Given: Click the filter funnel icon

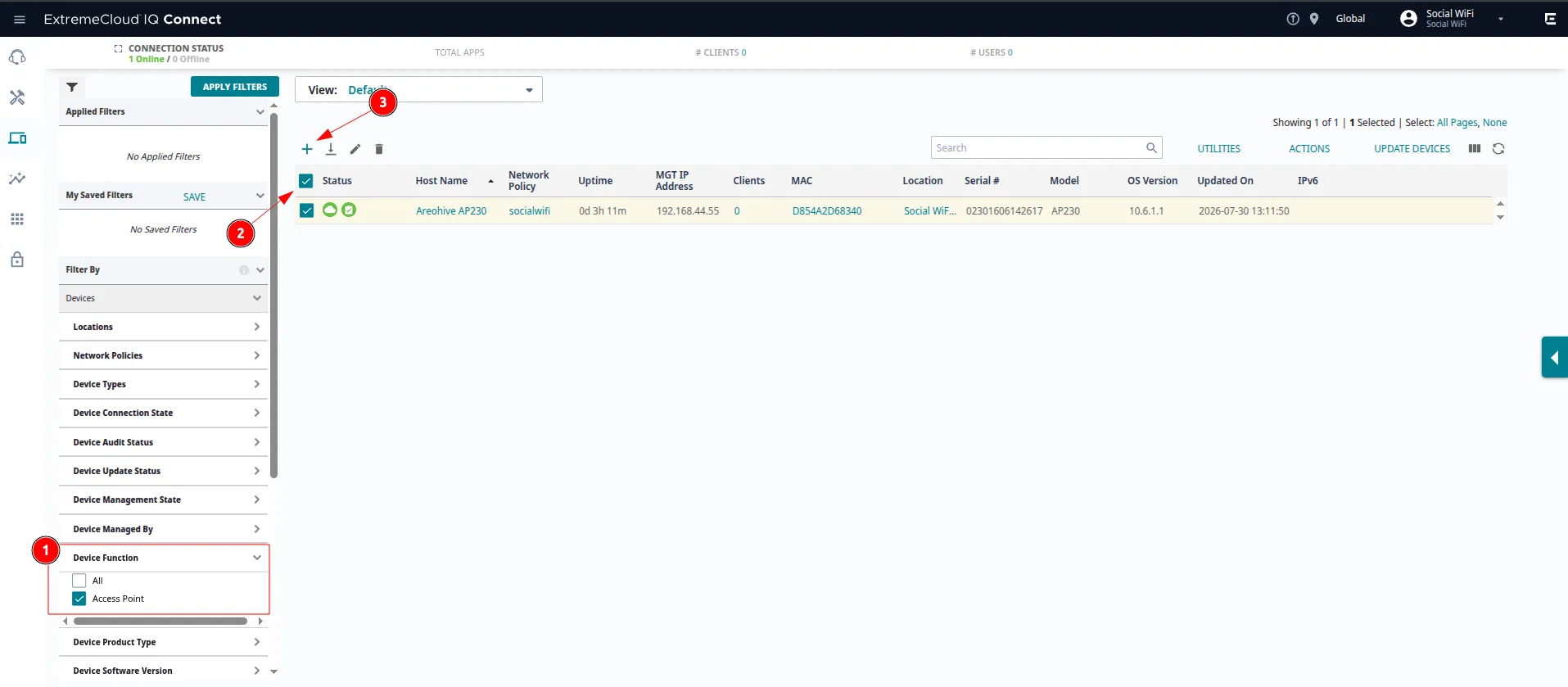Looking at the screenshot, I should (72, 87).
